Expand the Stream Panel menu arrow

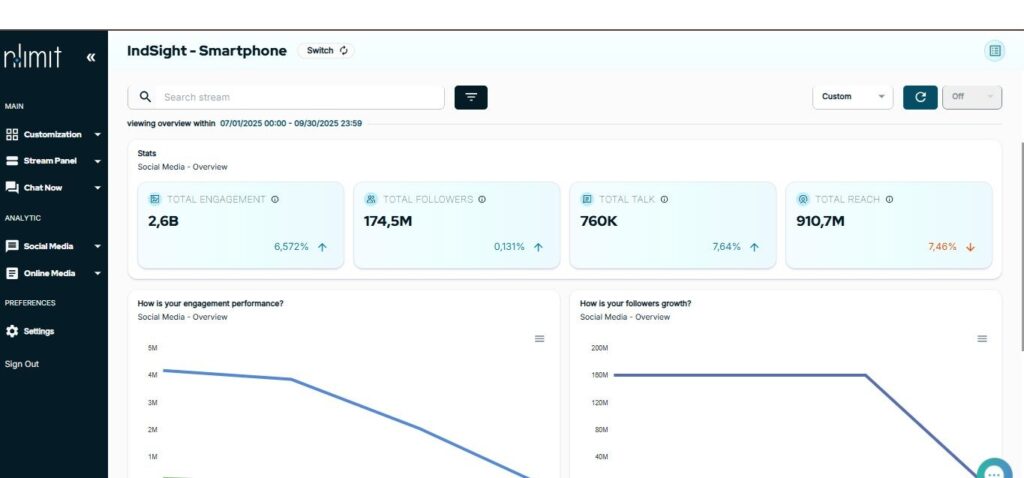tap(98, 161)
